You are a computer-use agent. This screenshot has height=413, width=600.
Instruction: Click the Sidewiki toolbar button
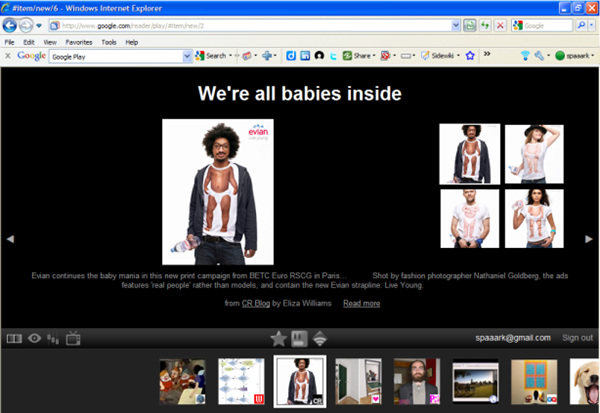click(x=437, y=56)
